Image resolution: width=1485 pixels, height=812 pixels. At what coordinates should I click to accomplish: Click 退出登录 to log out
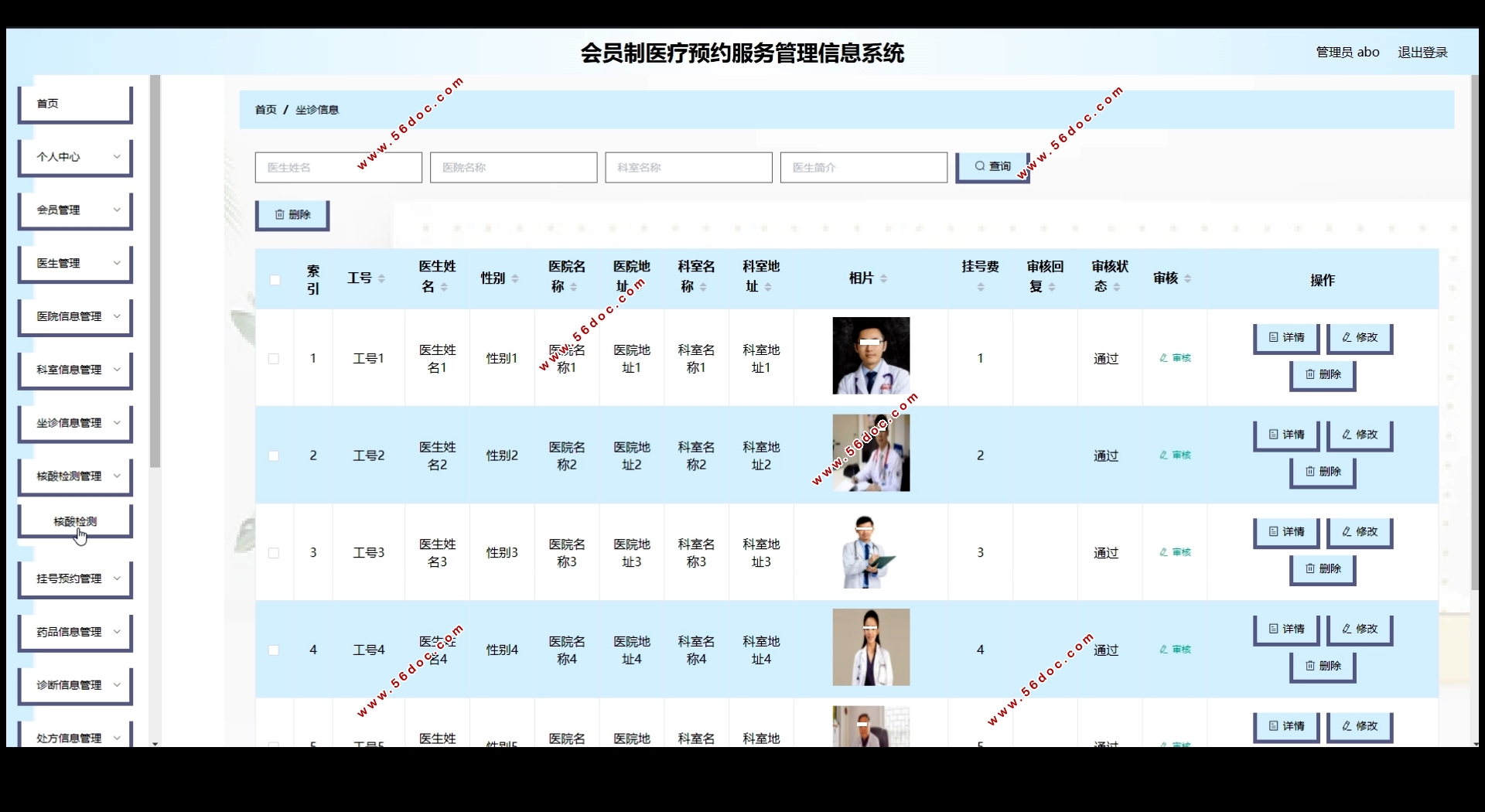(x=1422, y=53)
